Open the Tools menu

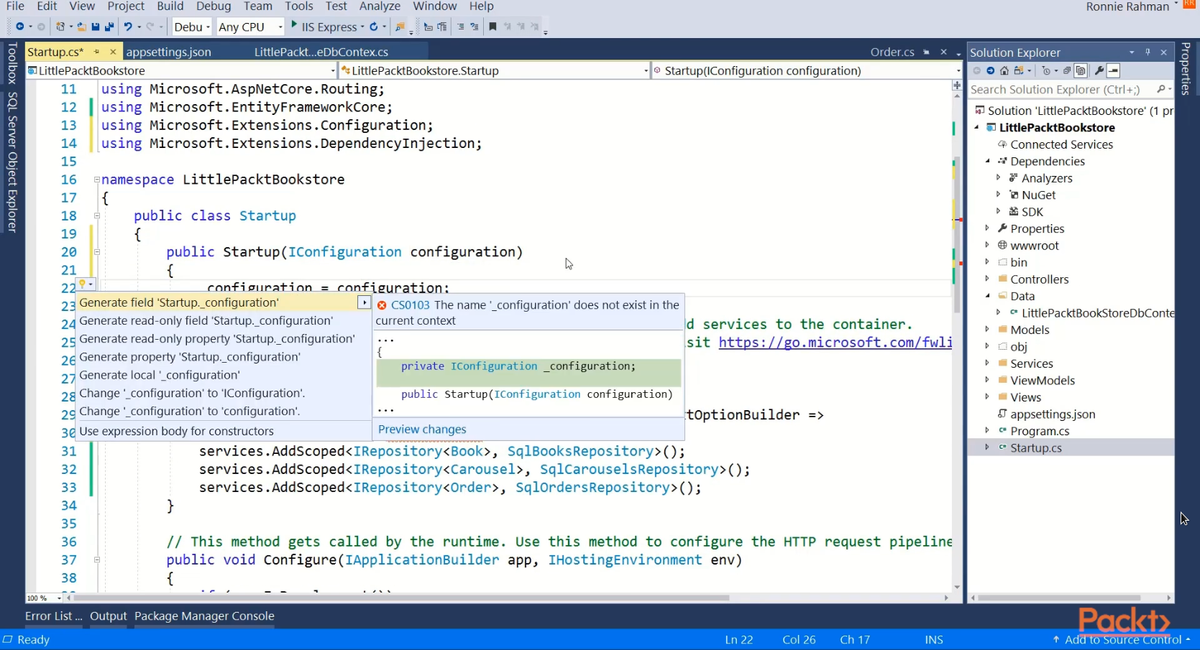click(x=299, y=6)
